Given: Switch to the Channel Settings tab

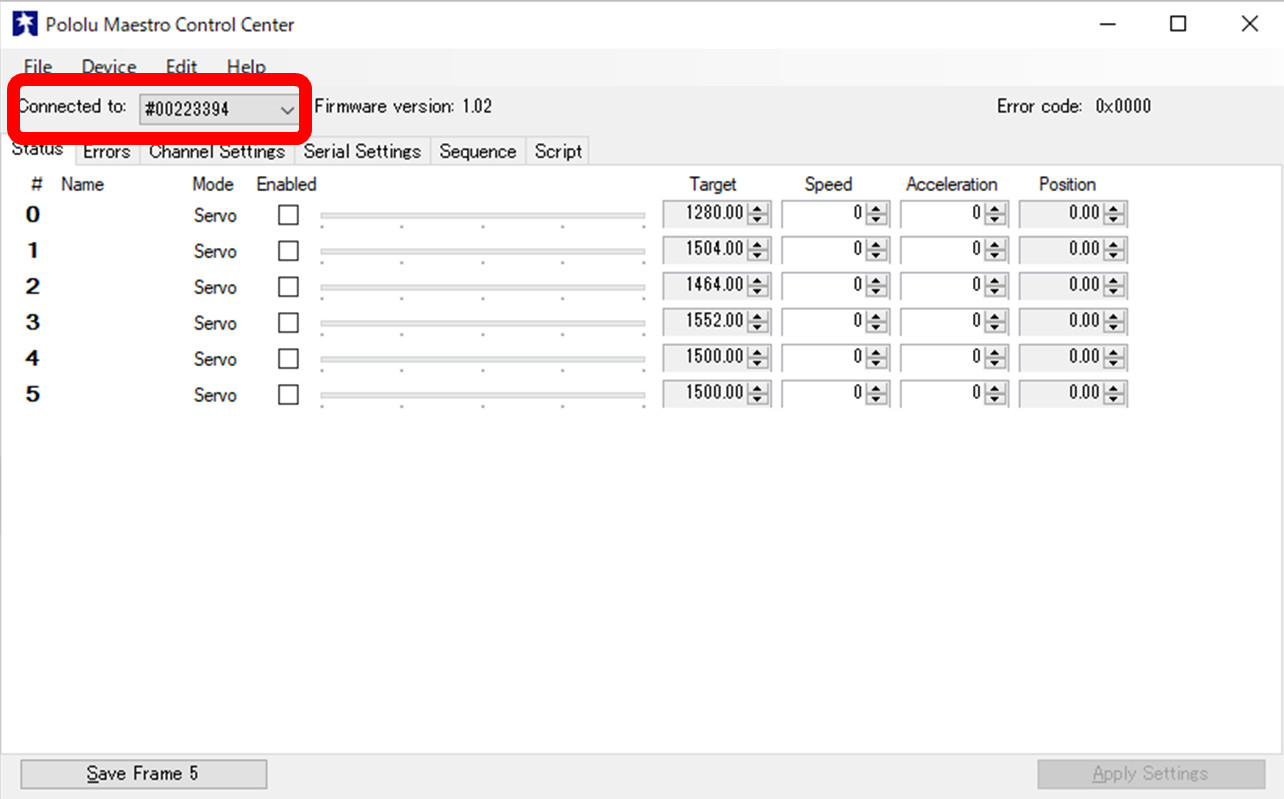Looking at the screenshot, I should pos(217,152).
